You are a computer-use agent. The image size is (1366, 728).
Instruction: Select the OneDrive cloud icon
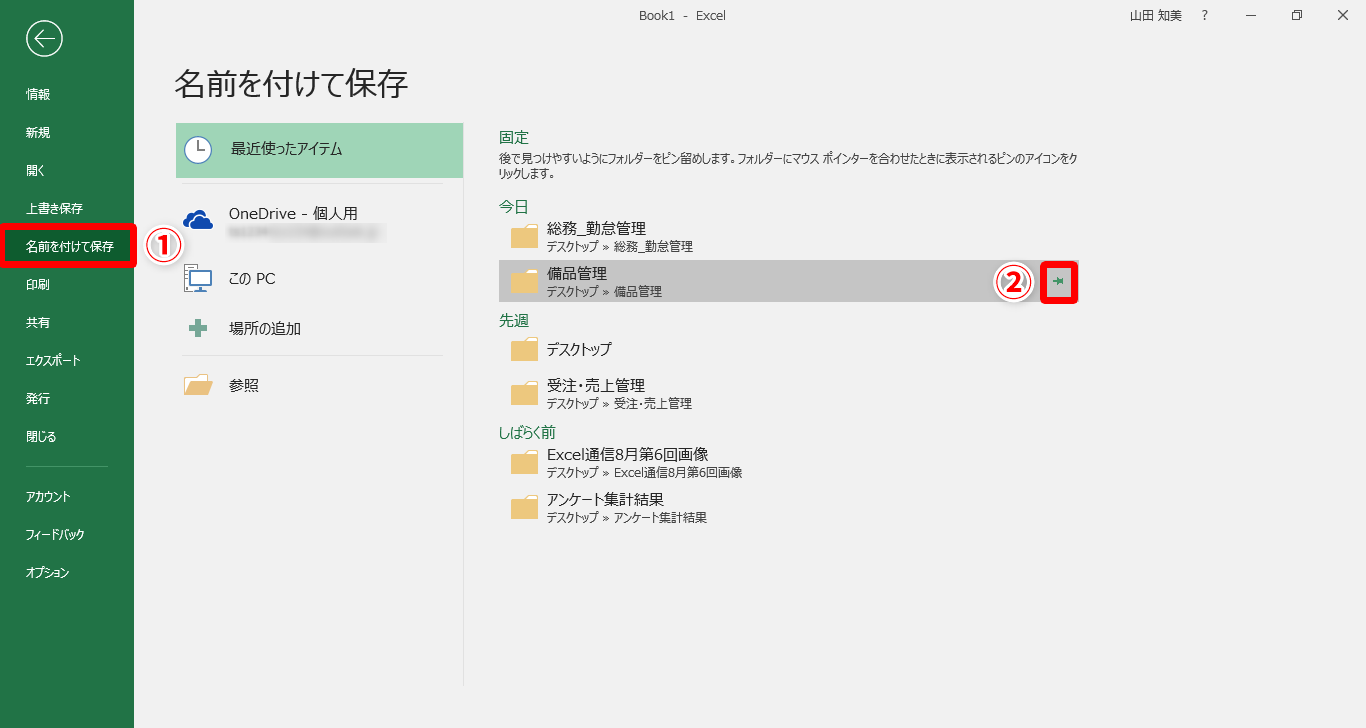tap(198, 221)
